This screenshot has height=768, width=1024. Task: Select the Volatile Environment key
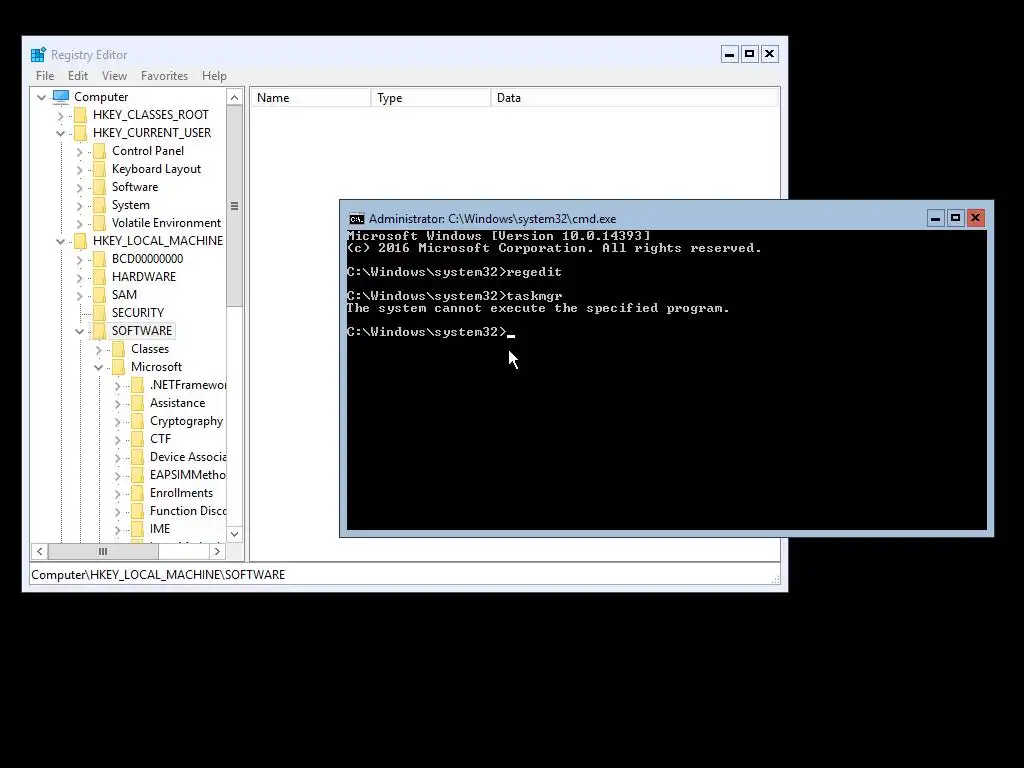[167, 223]
